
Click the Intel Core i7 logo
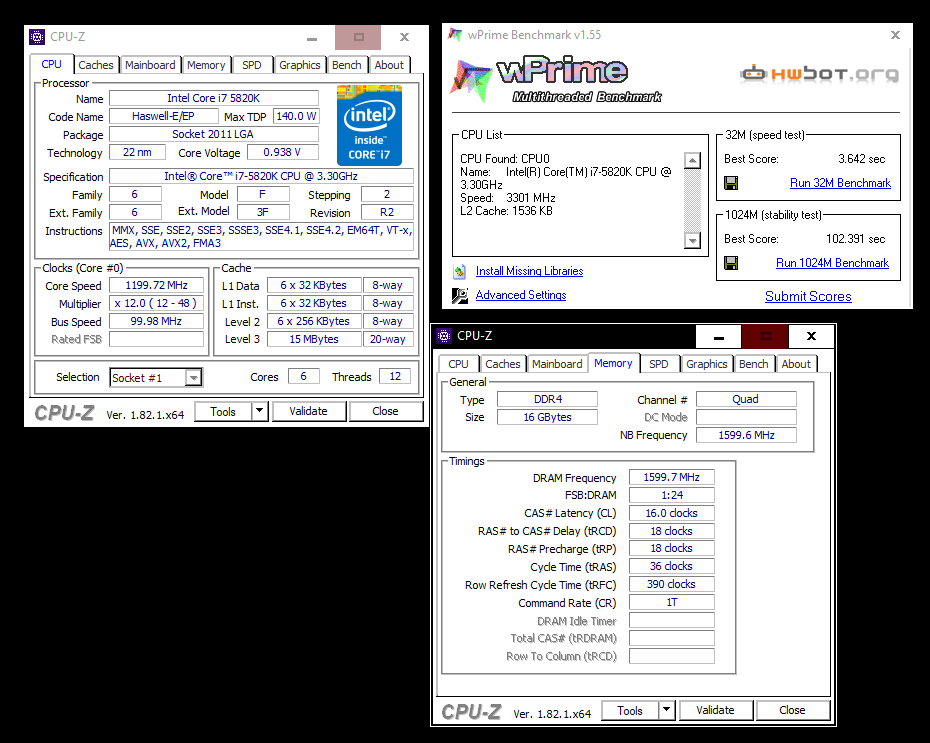coord(369,125)
